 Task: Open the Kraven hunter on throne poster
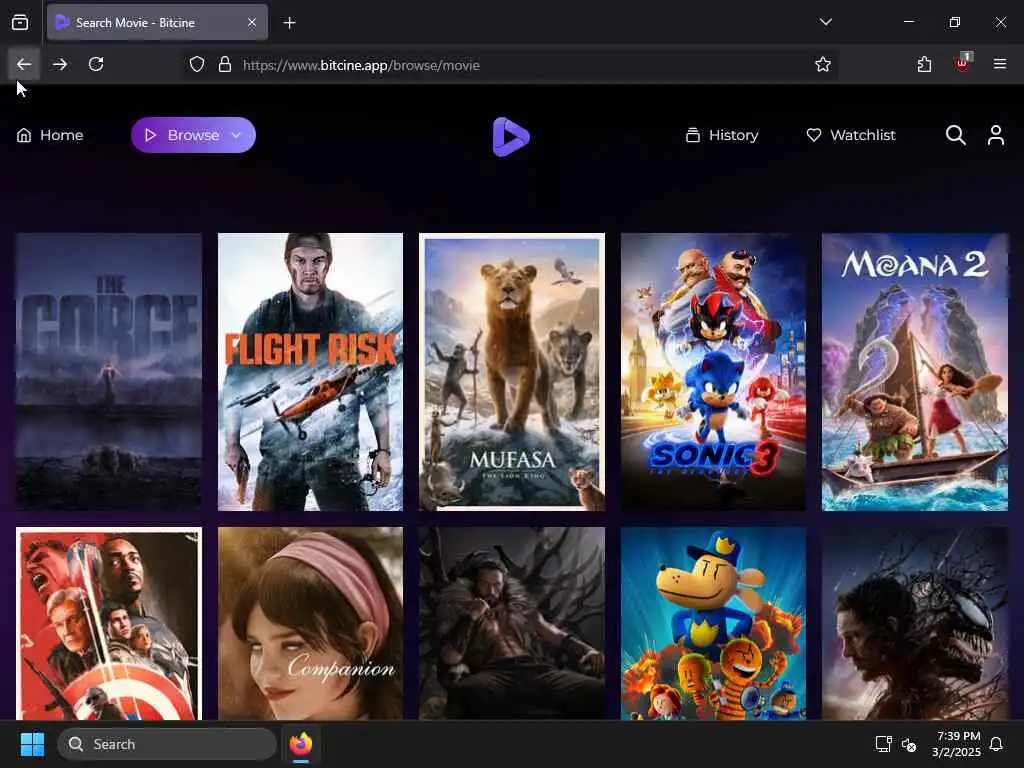pyautogui.click(x=512, y=624)
